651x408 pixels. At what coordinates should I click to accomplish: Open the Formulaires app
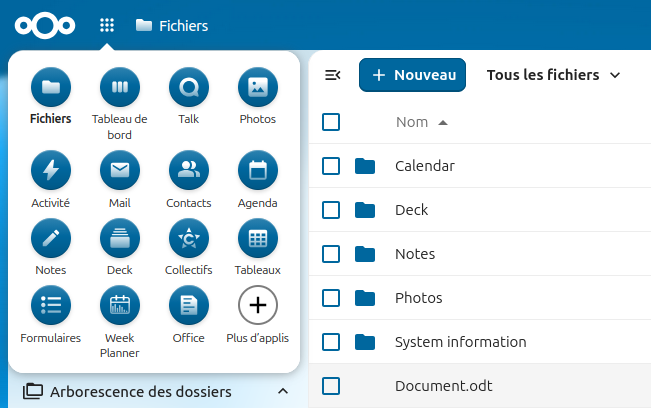51,305
